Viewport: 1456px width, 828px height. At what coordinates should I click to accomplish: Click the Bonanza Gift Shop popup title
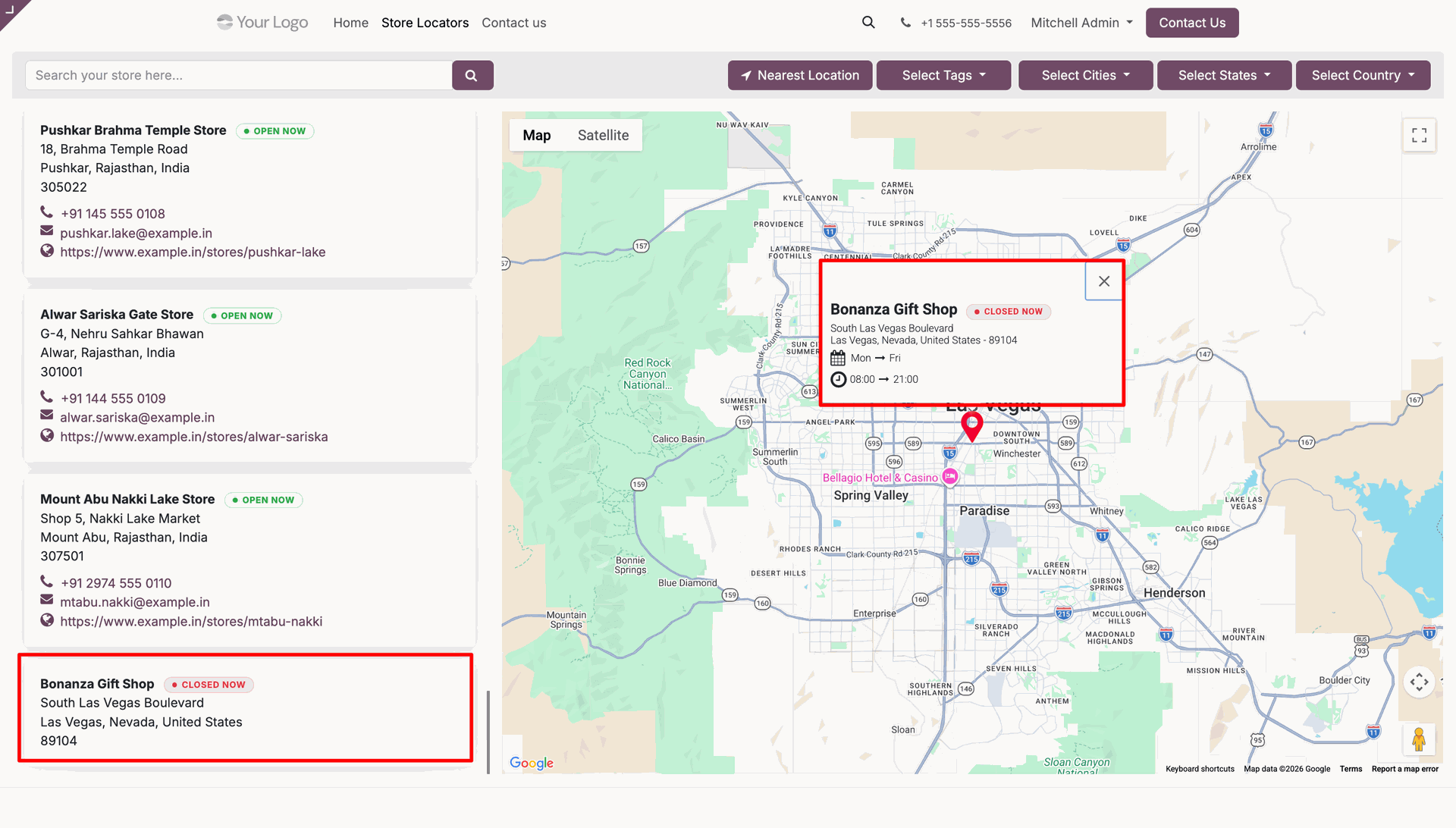893,309
